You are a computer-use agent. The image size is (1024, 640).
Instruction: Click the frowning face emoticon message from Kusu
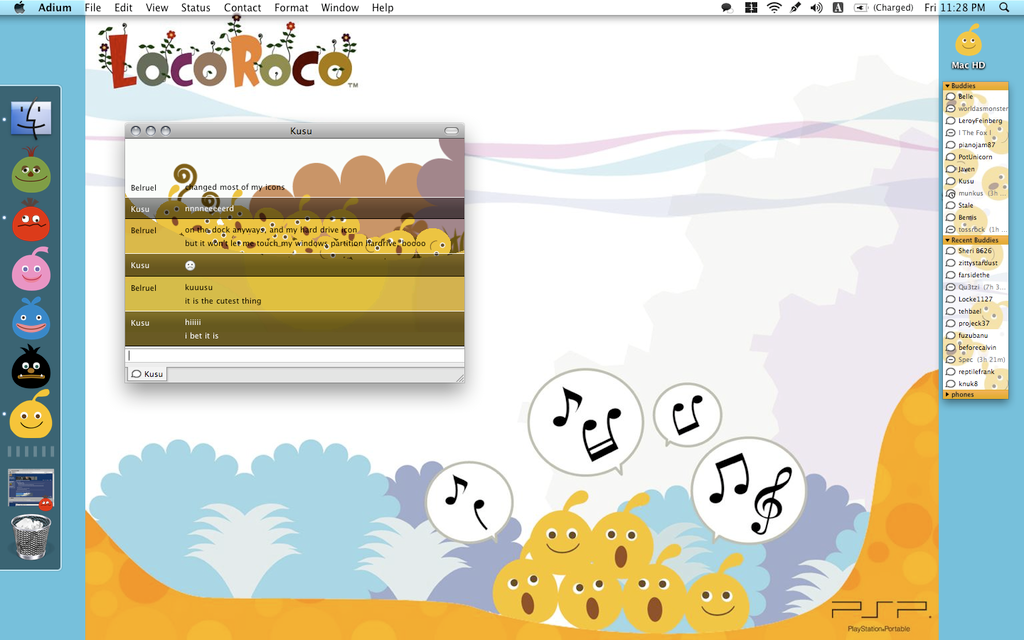190,265
